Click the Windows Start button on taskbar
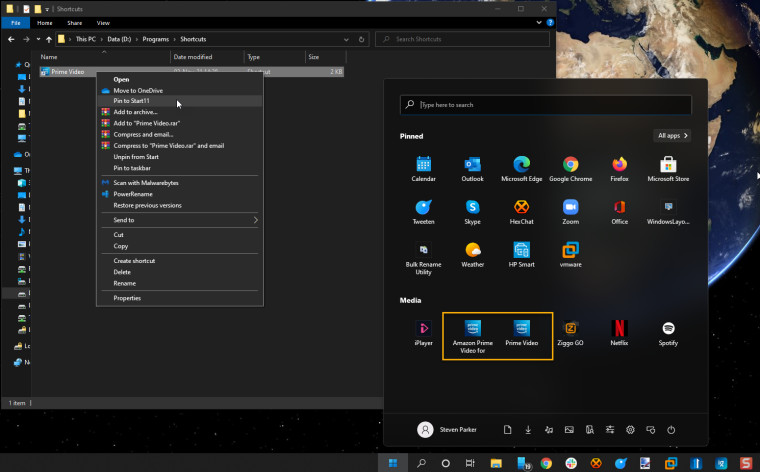Image resolution: width=760 pixels, height=472 pixels. (393, 463)
